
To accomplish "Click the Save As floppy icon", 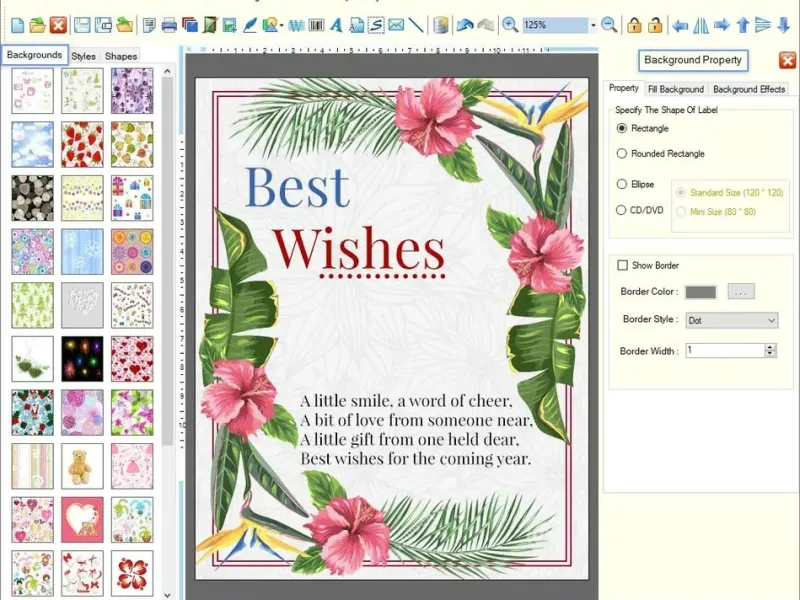I will click(103, 24).
